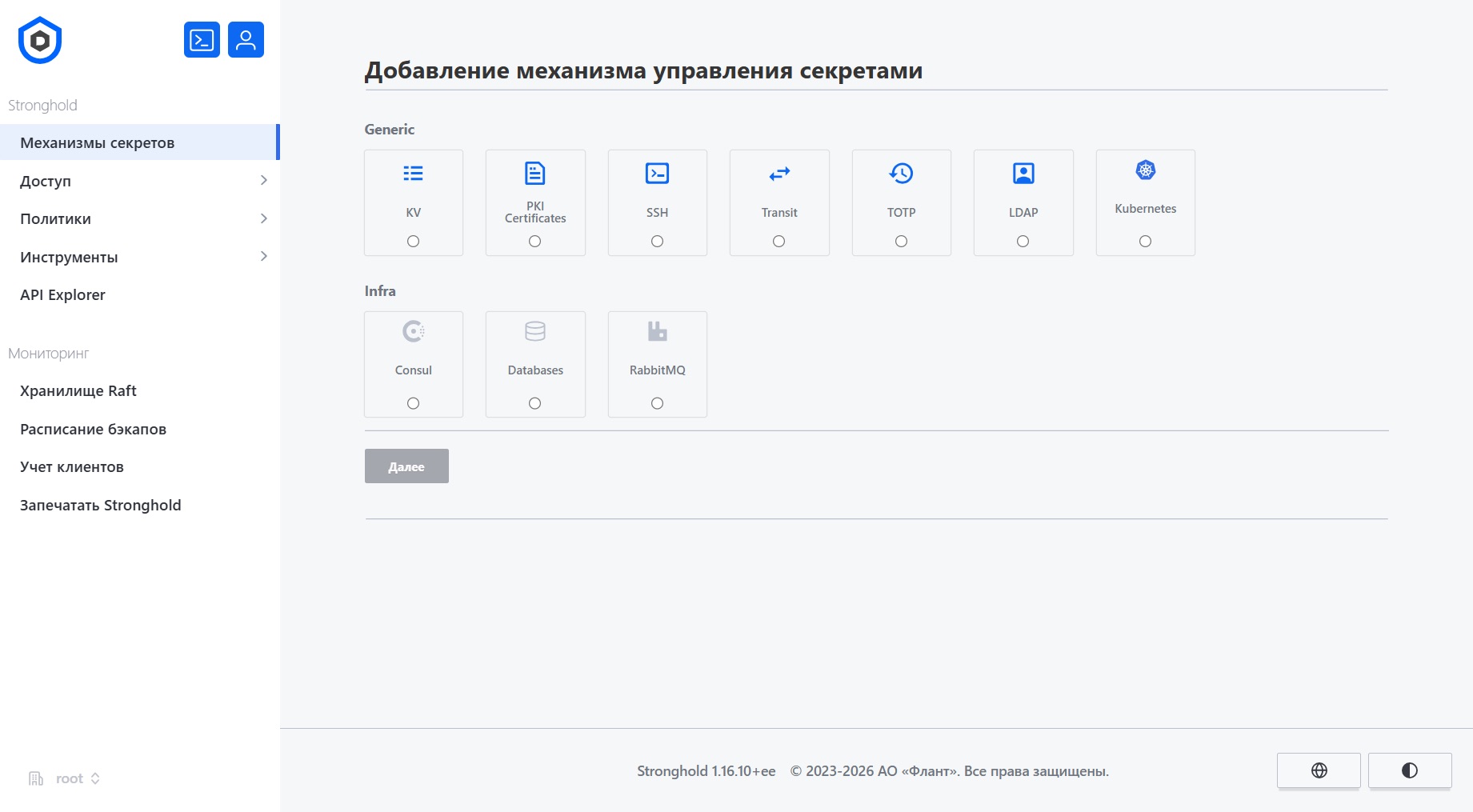1473x812 pixels.
Task: Open Механизмы секретов in sidebar
Action: pyautogui.click(x=140, y=142)
